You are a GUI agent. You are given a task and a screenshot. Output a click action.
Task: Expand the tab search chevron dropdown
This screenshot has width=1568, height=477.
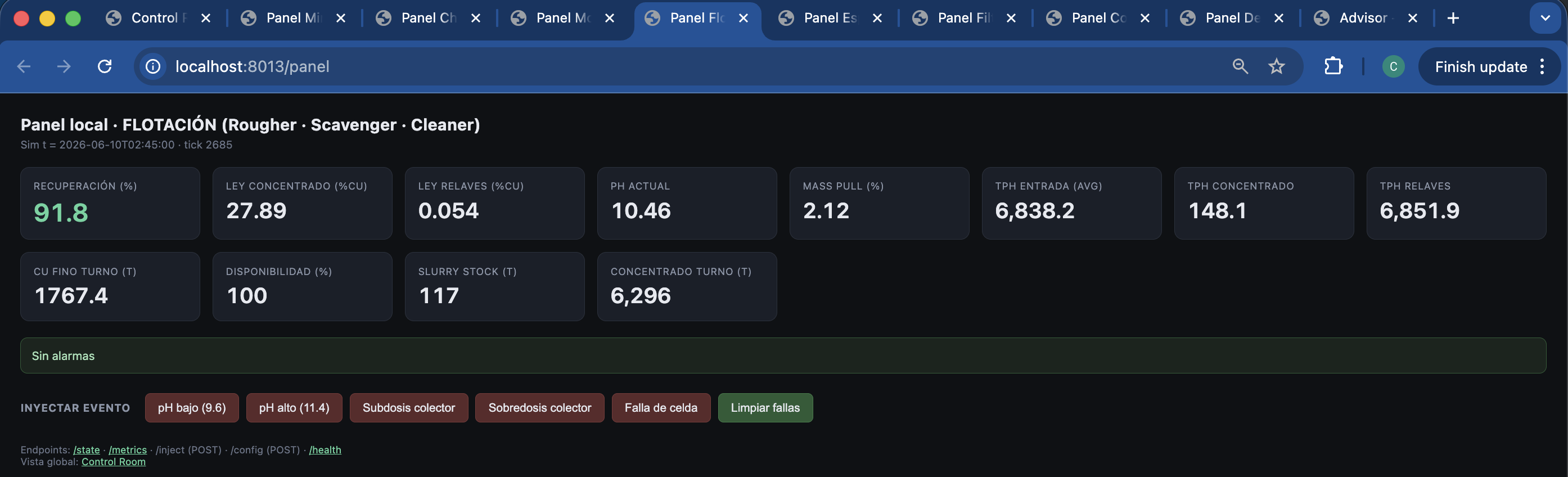(x=1545, y=18)
